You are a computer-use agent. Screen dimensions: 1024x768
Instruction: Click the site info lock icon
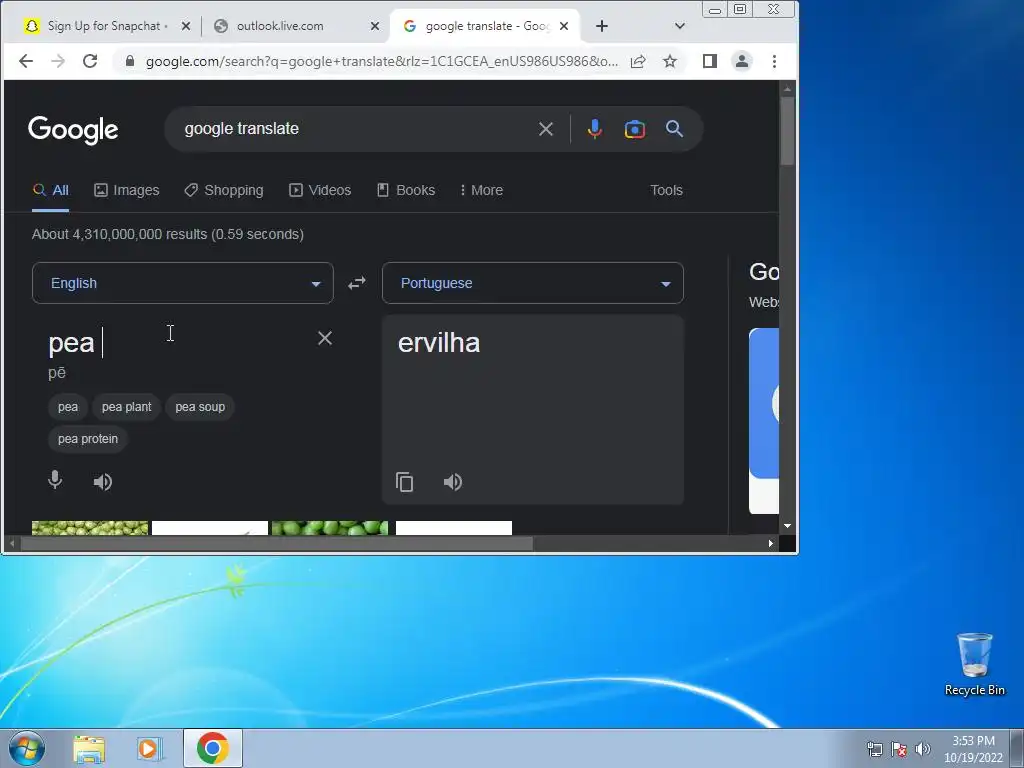tap(130, 61)
